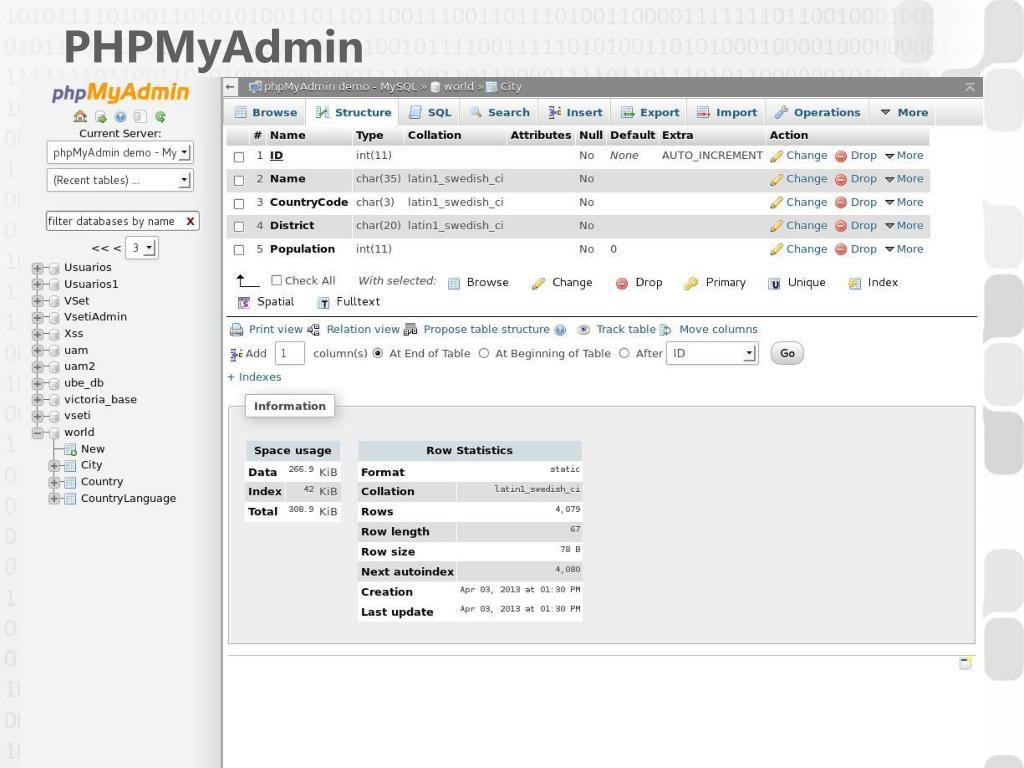Image resolution: width=1024 pixels, height=768 pixels.
Task: Open the After column ID dropdown
Action: (712, 353)
